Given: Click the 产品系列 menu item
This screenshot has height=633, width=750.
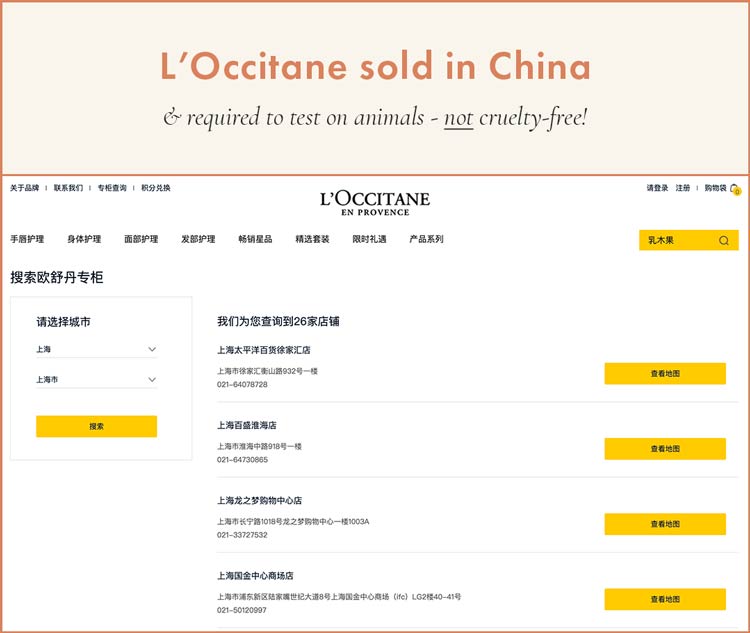Looking at the screenshot, I should pos(426,240).
